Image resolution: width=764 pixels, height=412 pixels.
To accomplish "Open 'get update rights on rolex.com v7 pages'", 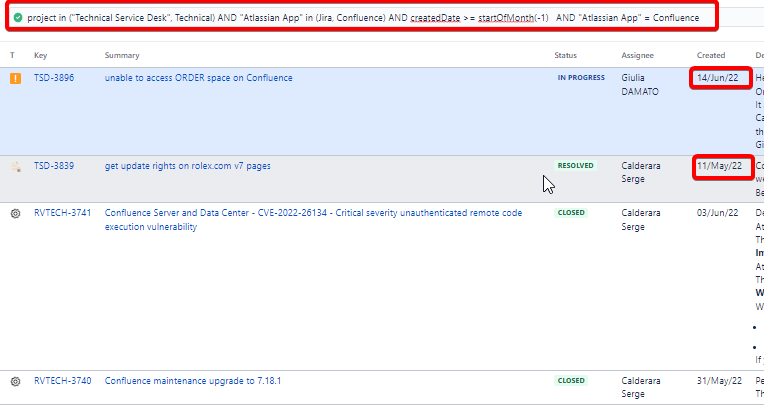I will coord(188,166).
